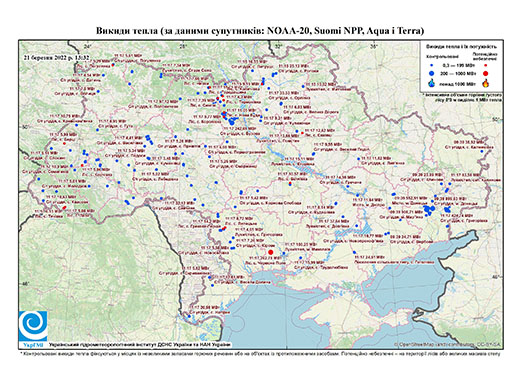Image resolution: width=520 pixels, height=368 pixels.
Task: Click the dense blue marker cluster at Донецьк
Action: coord(429,210)
